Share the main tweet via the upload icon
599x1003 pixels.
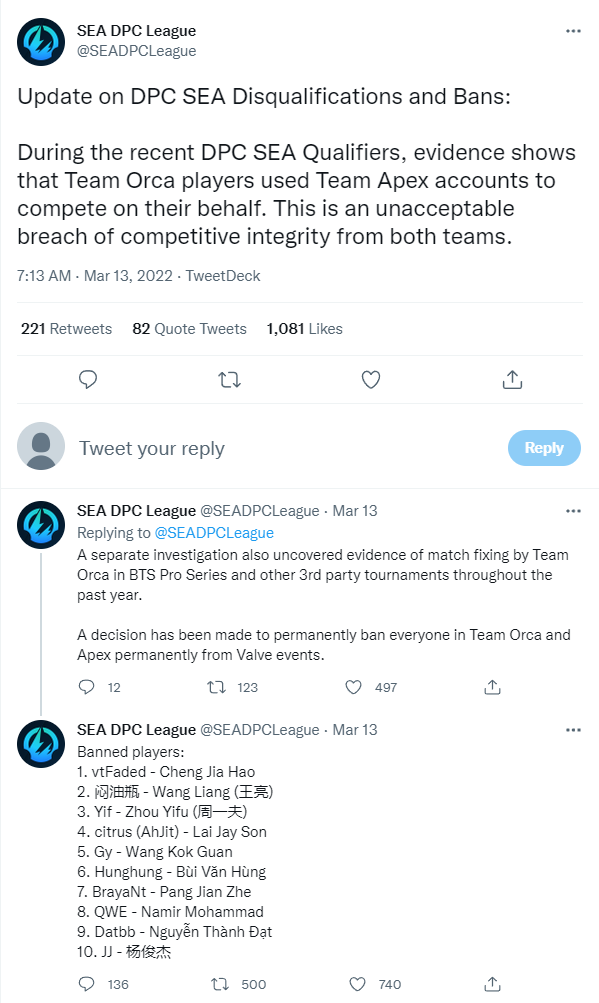click(x=512, y=379)
